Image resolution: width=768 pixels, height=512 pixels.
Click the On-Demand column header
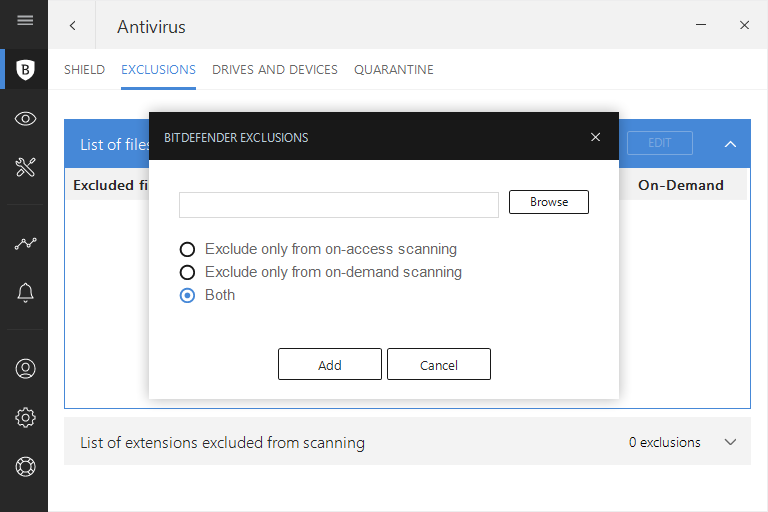tap(681, 185)
